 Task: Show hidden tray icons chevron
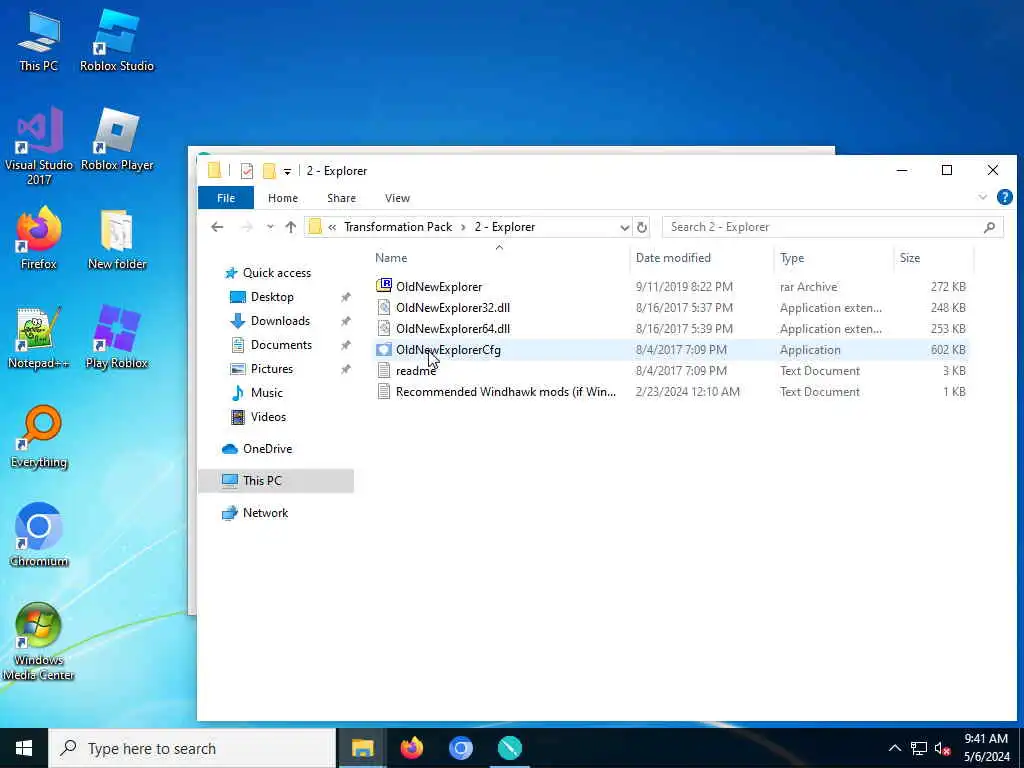point(895,748)
